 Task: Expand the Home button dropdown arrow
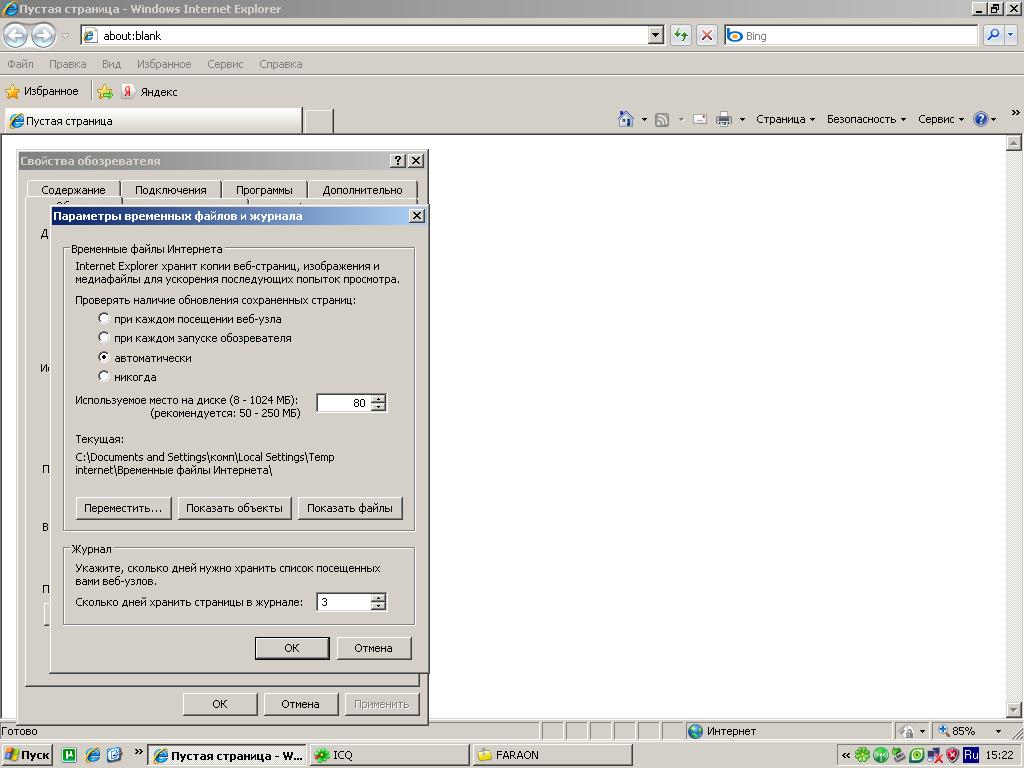[644, 120]
